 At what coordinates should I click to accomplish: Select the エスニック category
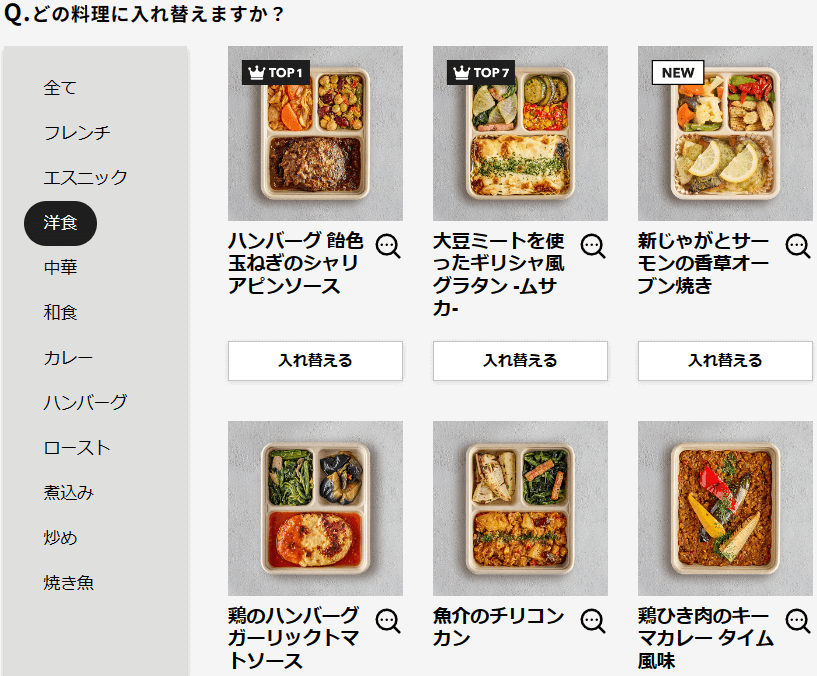tap(85, 177)
